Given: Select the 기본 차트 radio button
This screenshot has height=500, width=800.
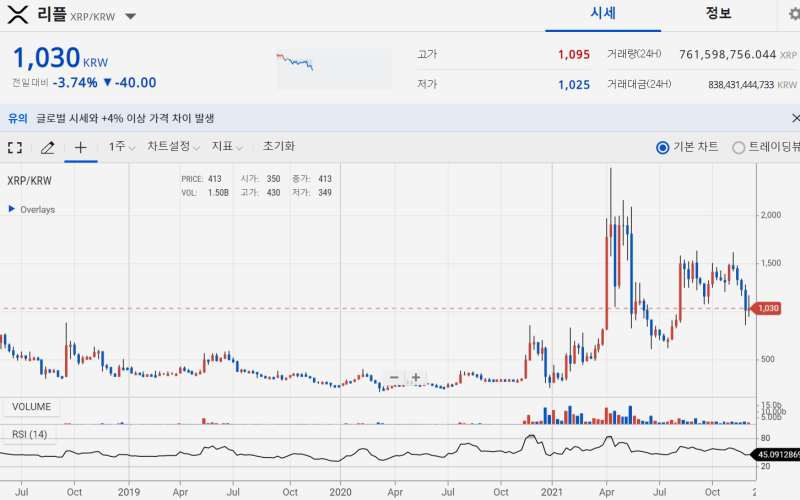Looking at the screenshot, I should click(x=662, y=148).
